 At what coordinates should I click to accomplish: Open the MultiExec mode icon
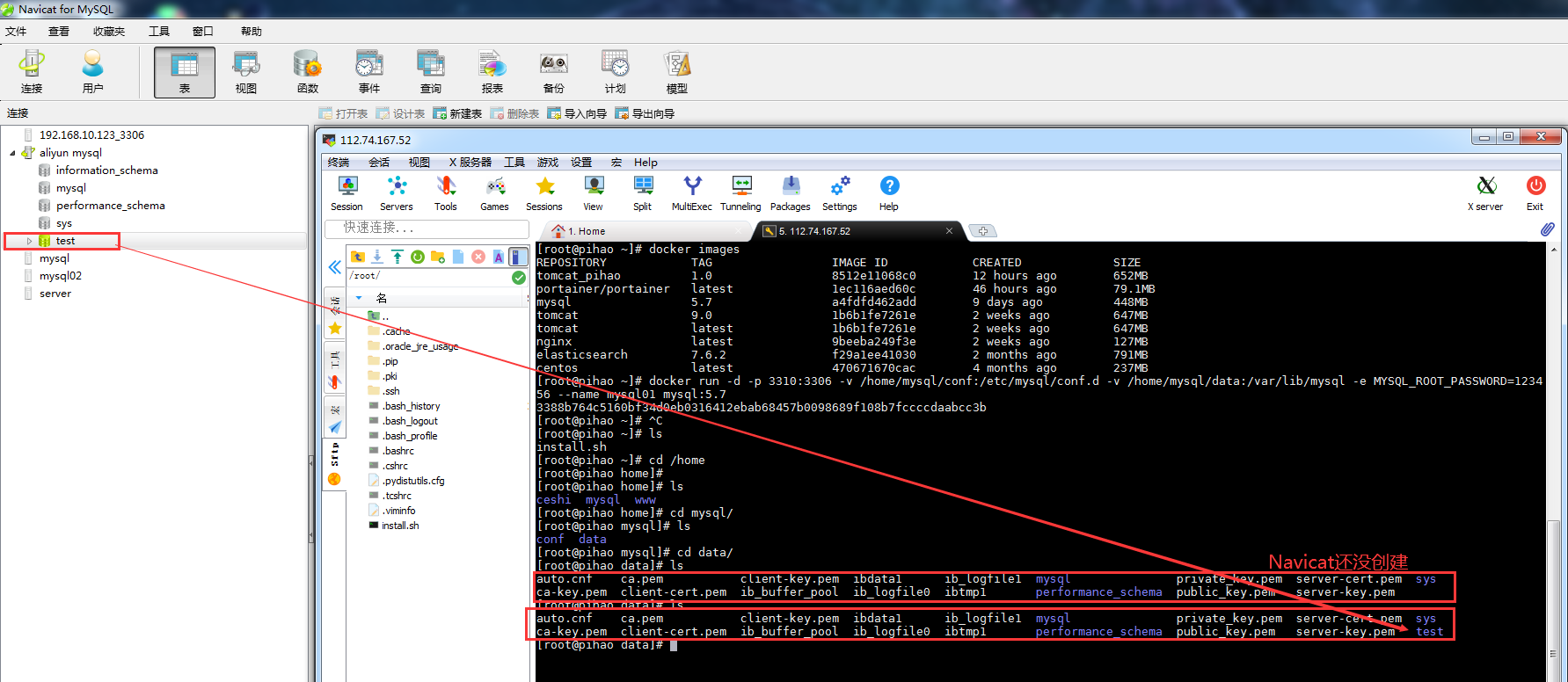(692, 193)
